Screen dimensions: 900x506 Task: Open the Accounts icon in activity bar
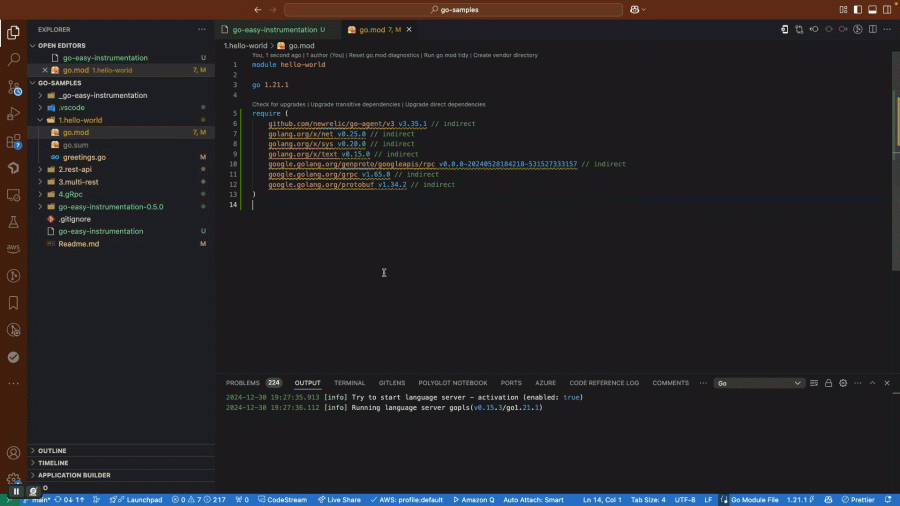(14, 453)
